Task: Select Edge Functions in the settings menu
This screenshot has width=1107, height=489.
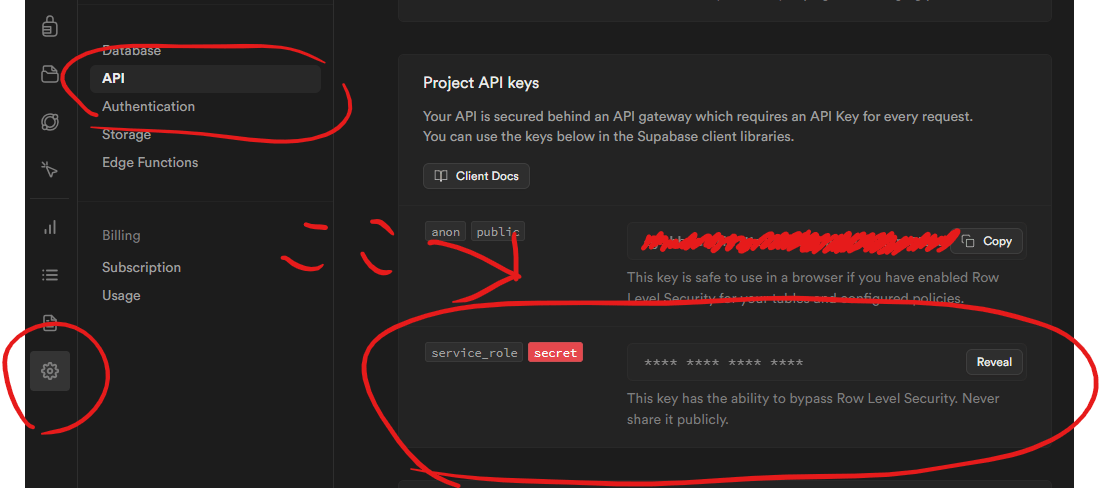Action: tap(150, 162)
